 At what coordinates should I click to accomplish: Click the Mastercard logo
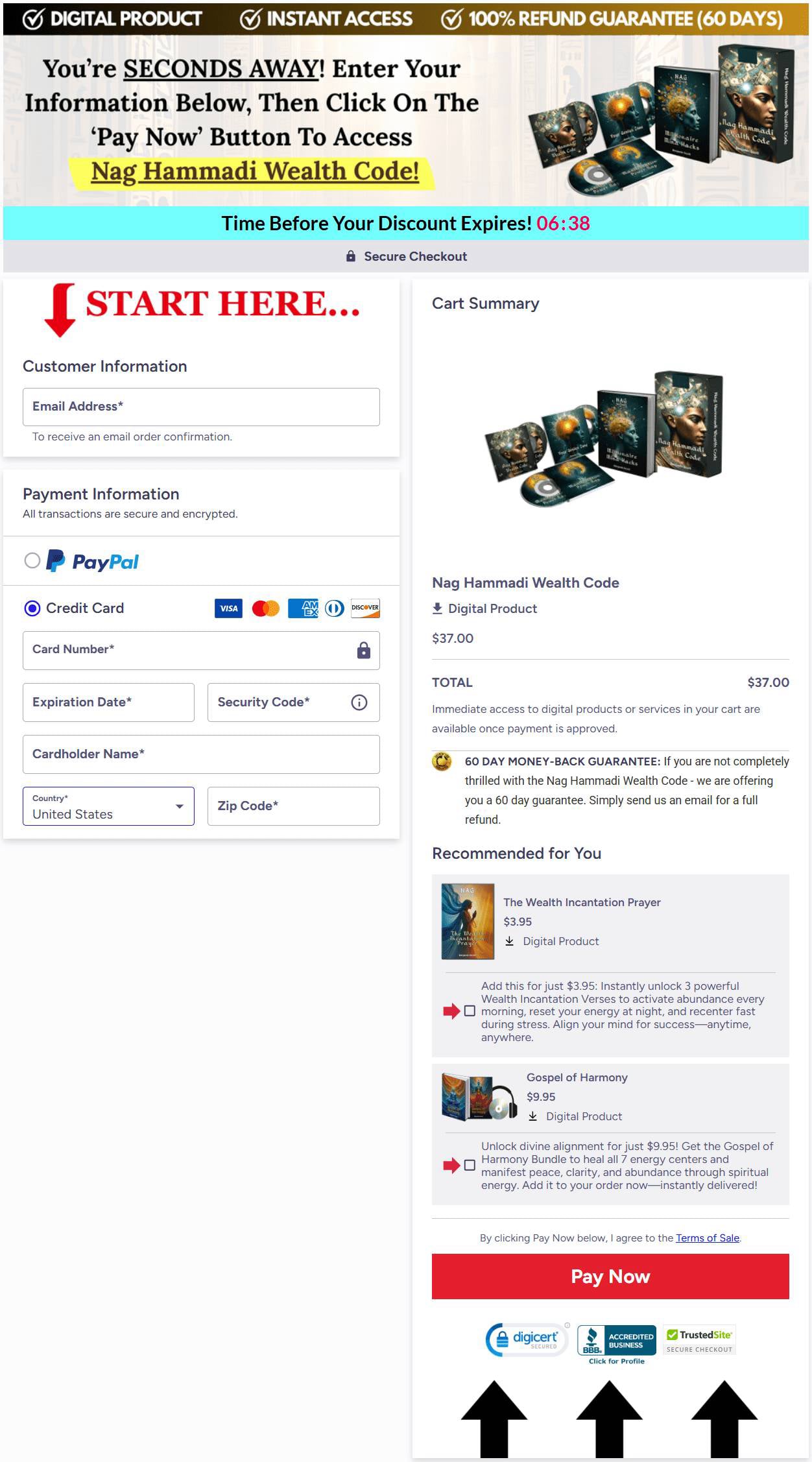[265, 608]
